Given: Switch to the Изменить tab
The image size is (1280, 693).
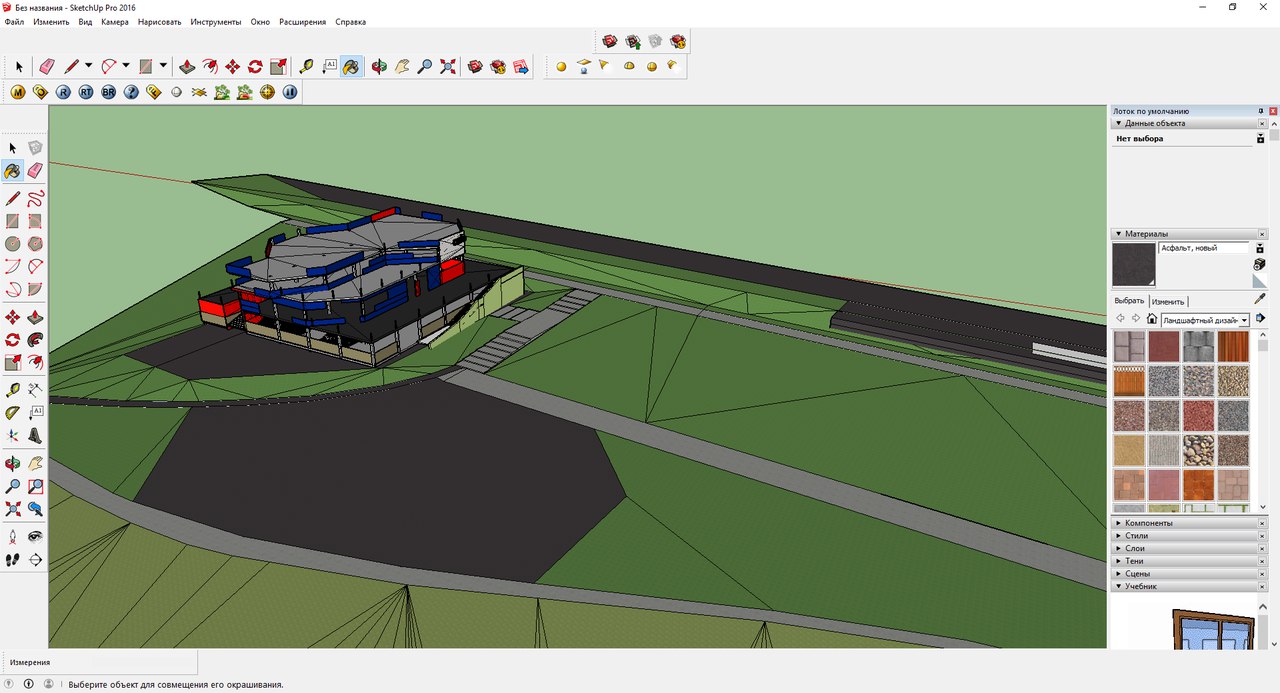Looking at the screenshot, I should [1167, 301].
